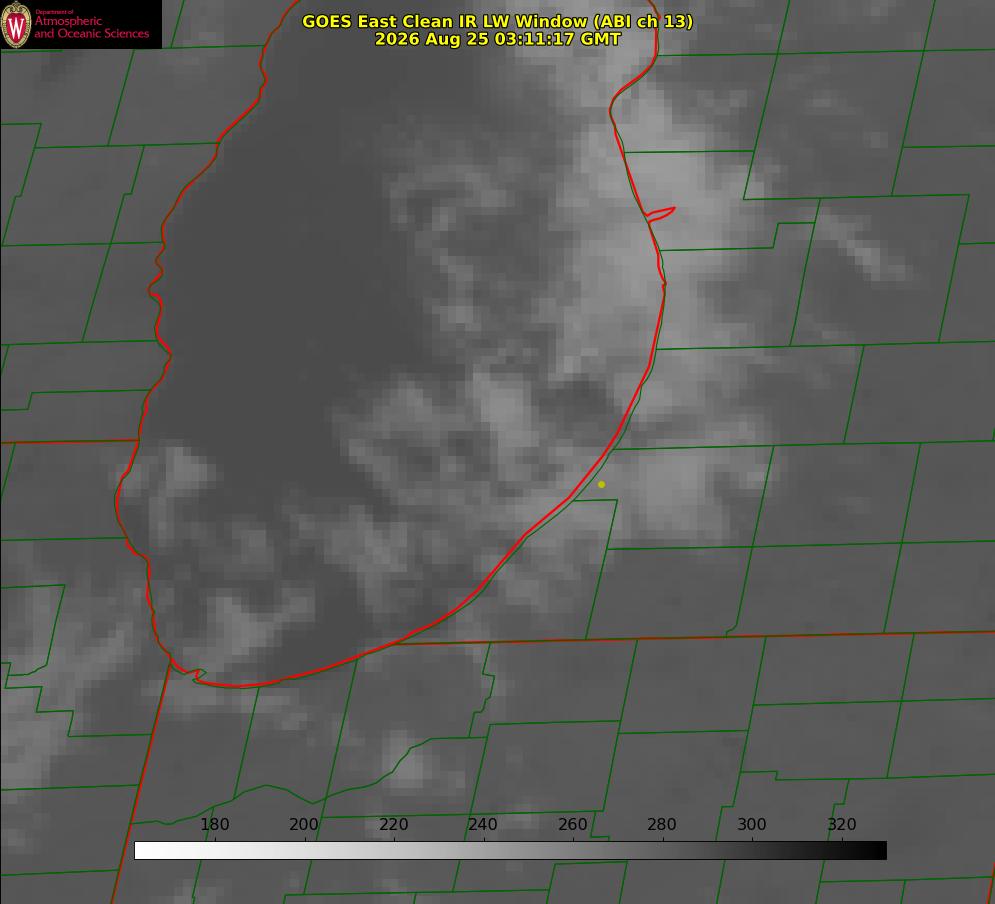
Task: Click the GOES East Clean IR title
Action: 498,21
